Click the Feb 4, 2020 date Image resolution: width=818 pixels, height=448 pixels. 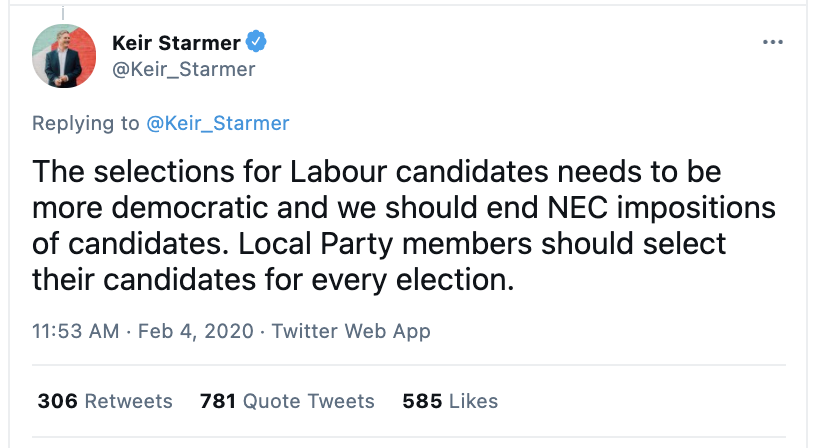tap(195, 331)
